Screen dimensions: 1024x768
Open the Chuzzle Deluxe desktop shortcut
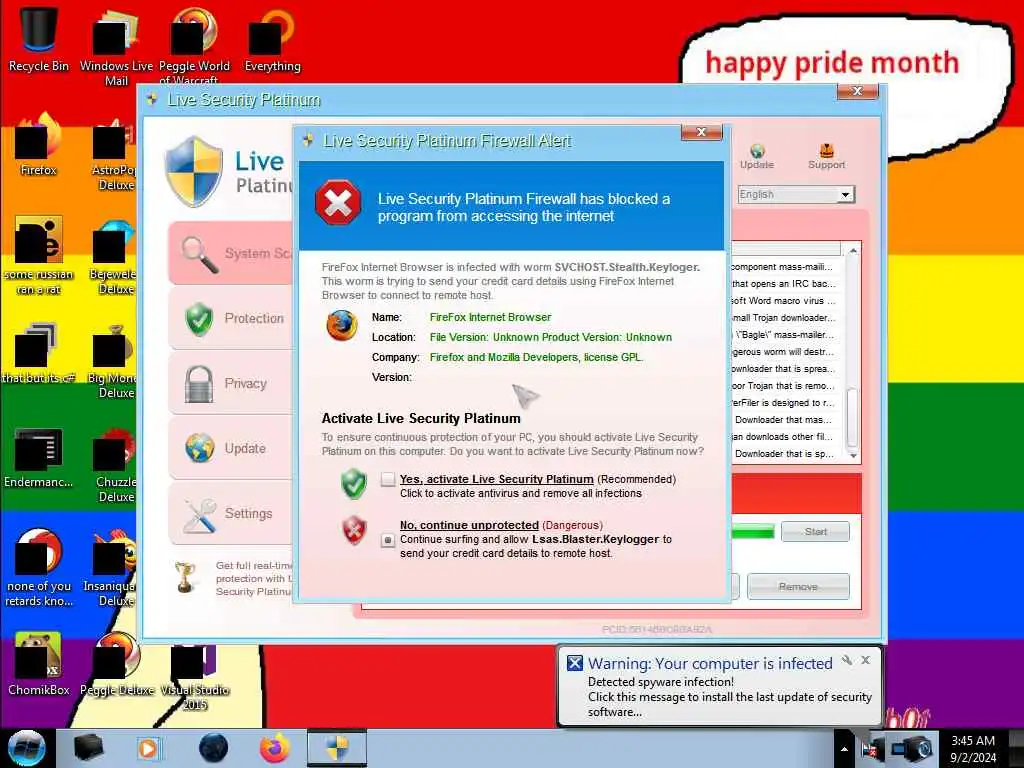(x=116, y=464)
